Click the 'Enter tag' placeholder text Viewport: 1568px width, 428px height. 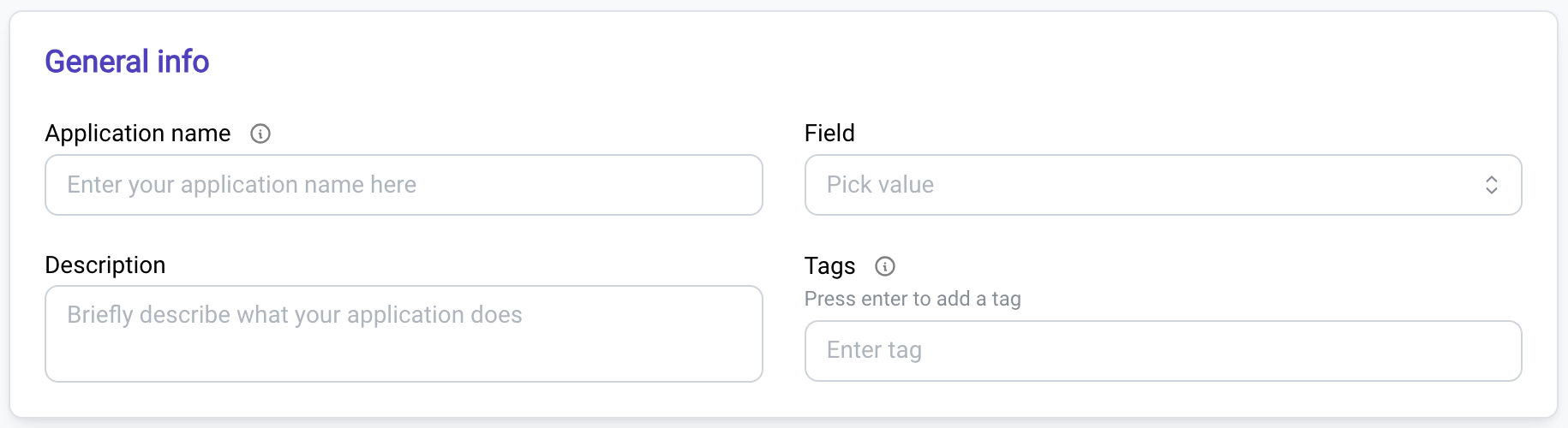coord(874,350)
